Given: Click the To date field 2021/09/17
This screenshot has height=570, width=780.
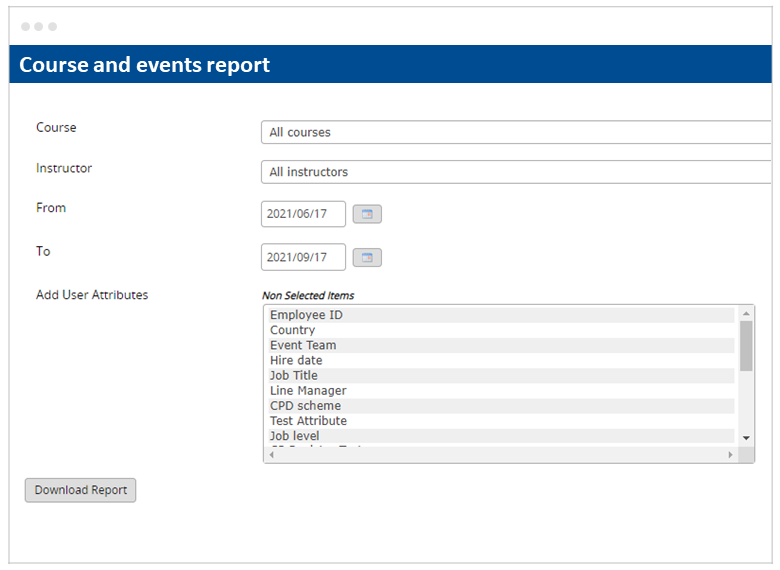Looking at the screenshot, I should 303,257.
